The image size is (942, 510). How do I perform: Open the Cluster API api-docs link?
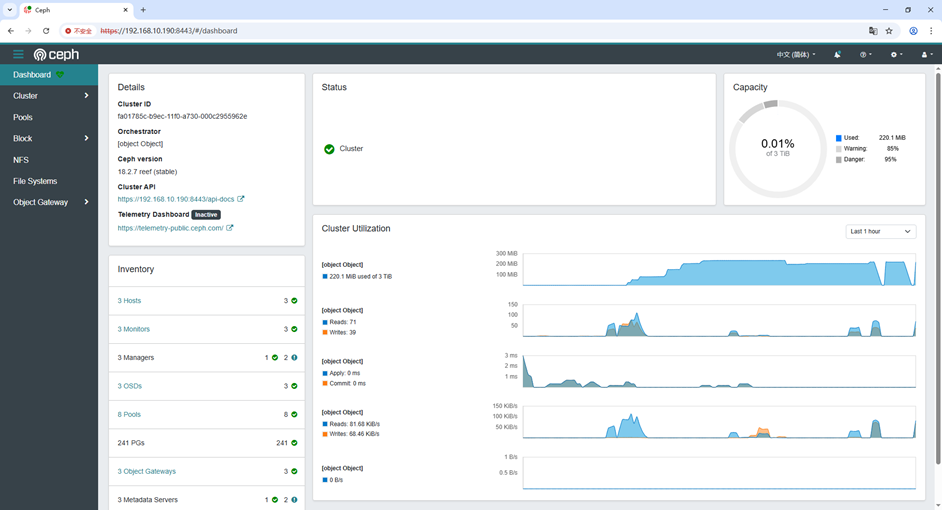pyautogui.click(x=177, y=199)
